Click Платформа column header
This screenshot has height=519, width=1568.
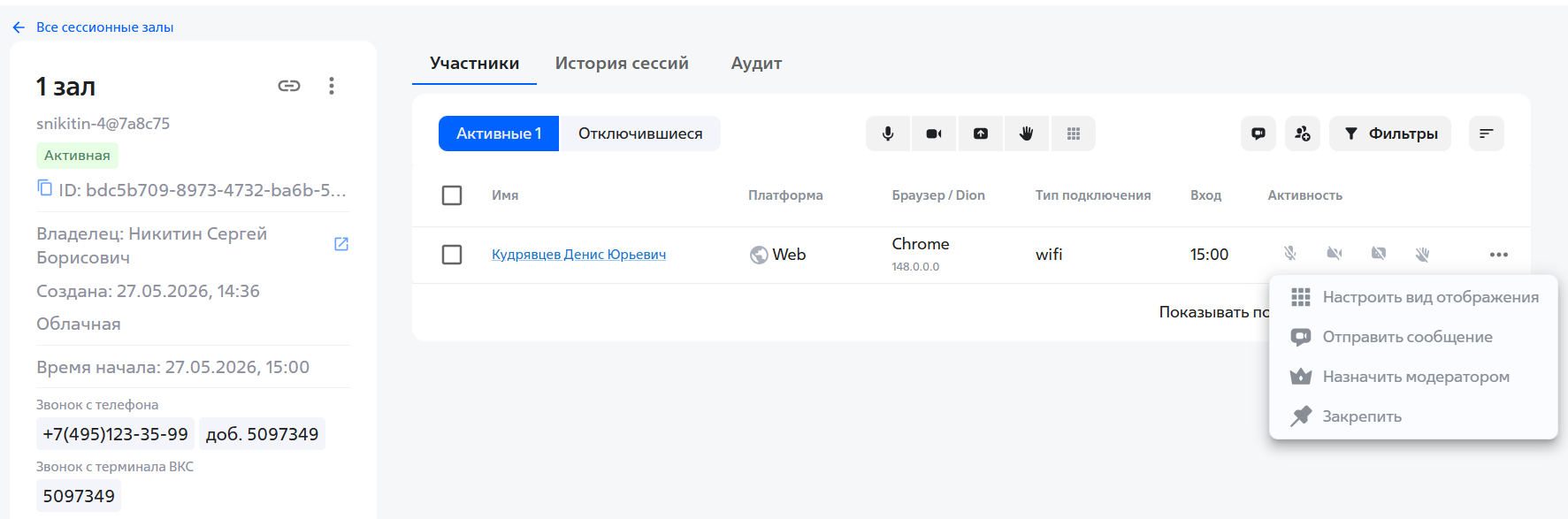tap(785, 195)
